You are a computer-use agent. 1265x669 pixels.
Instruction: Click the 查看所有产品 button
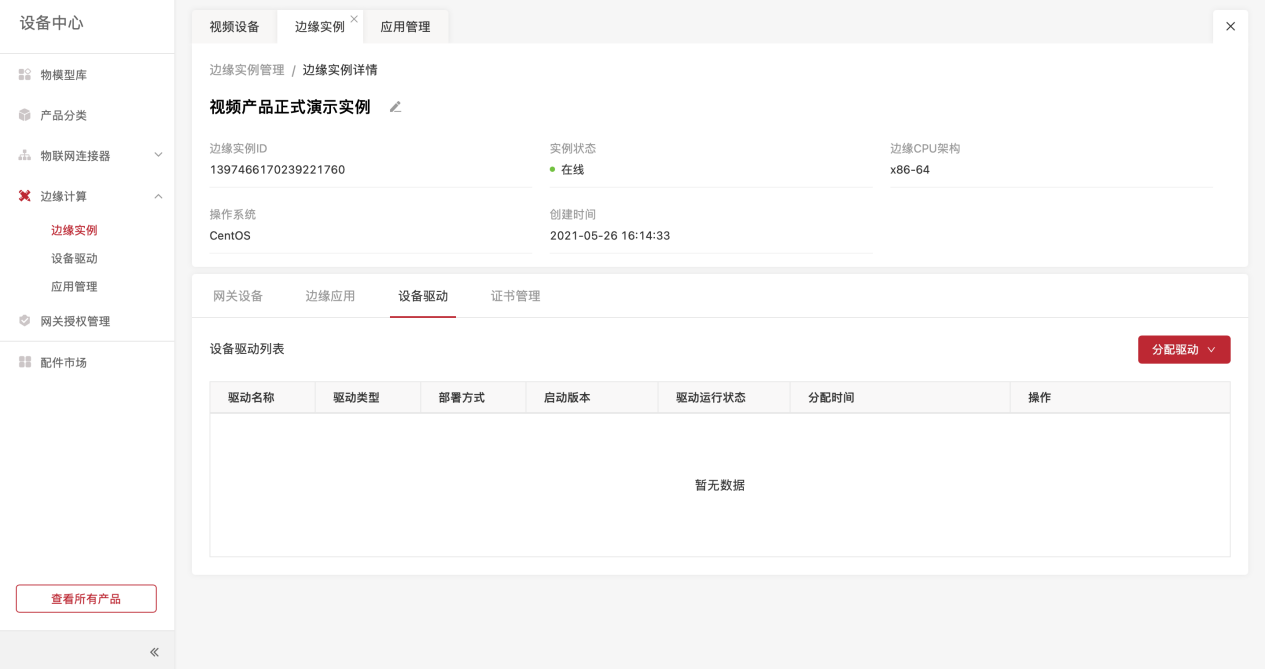86,599
